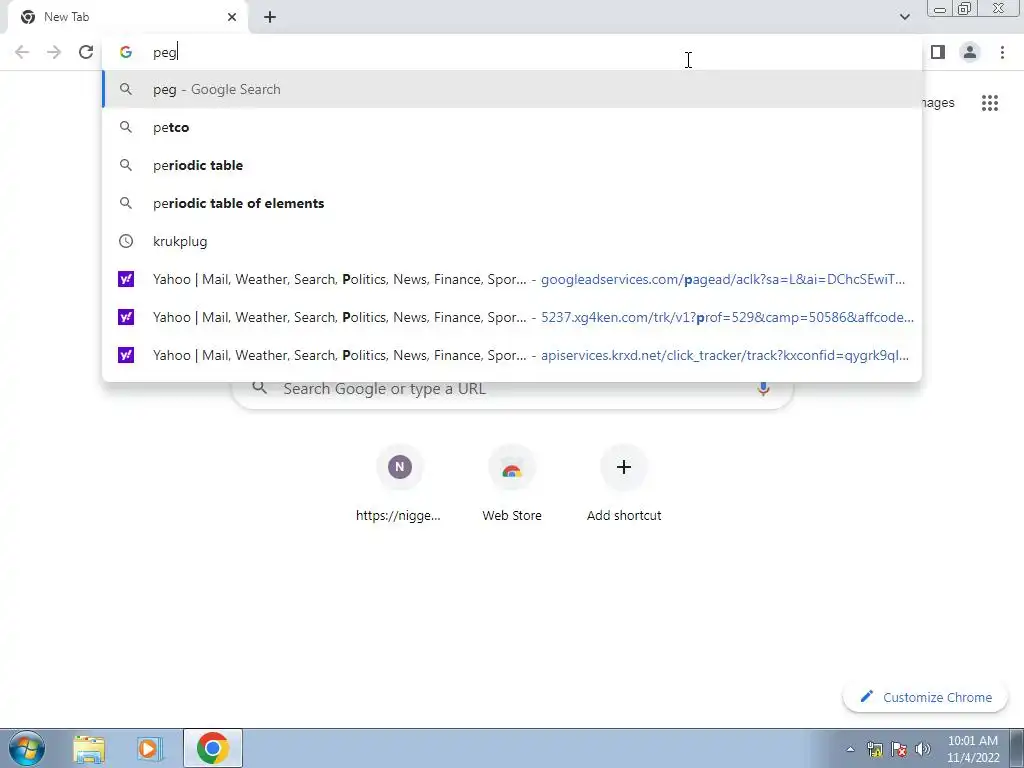The width and height of the screenshot is (1024, 768).
Task: Launch Windows Media Player from taskbar
Action: coord(150,749)
